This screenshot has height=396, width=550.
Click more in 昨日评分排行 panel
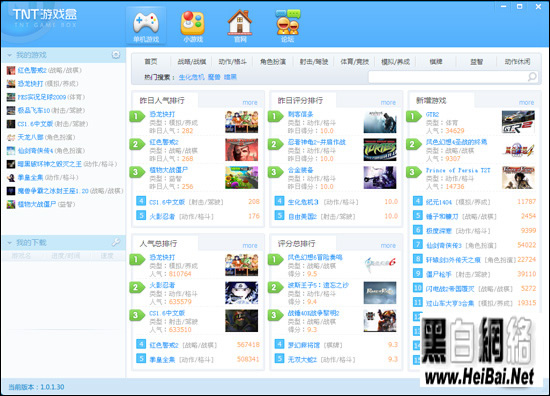tap(388, 102)
